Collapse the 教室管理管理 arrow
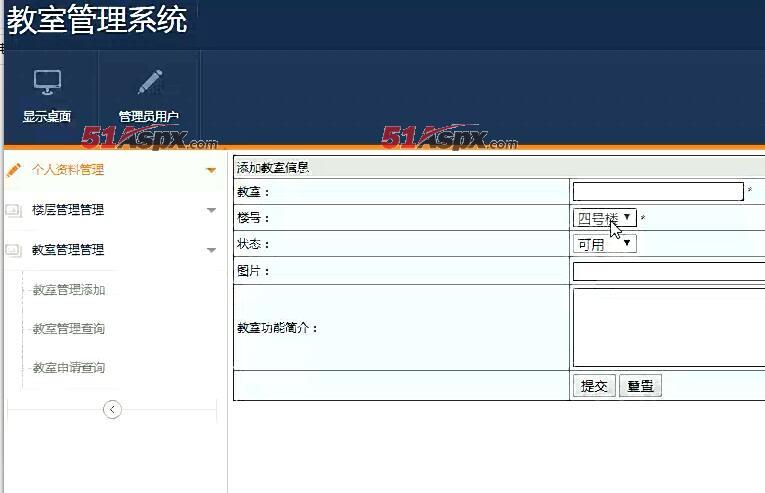The image size is (765, 493). tap(211, 250)
